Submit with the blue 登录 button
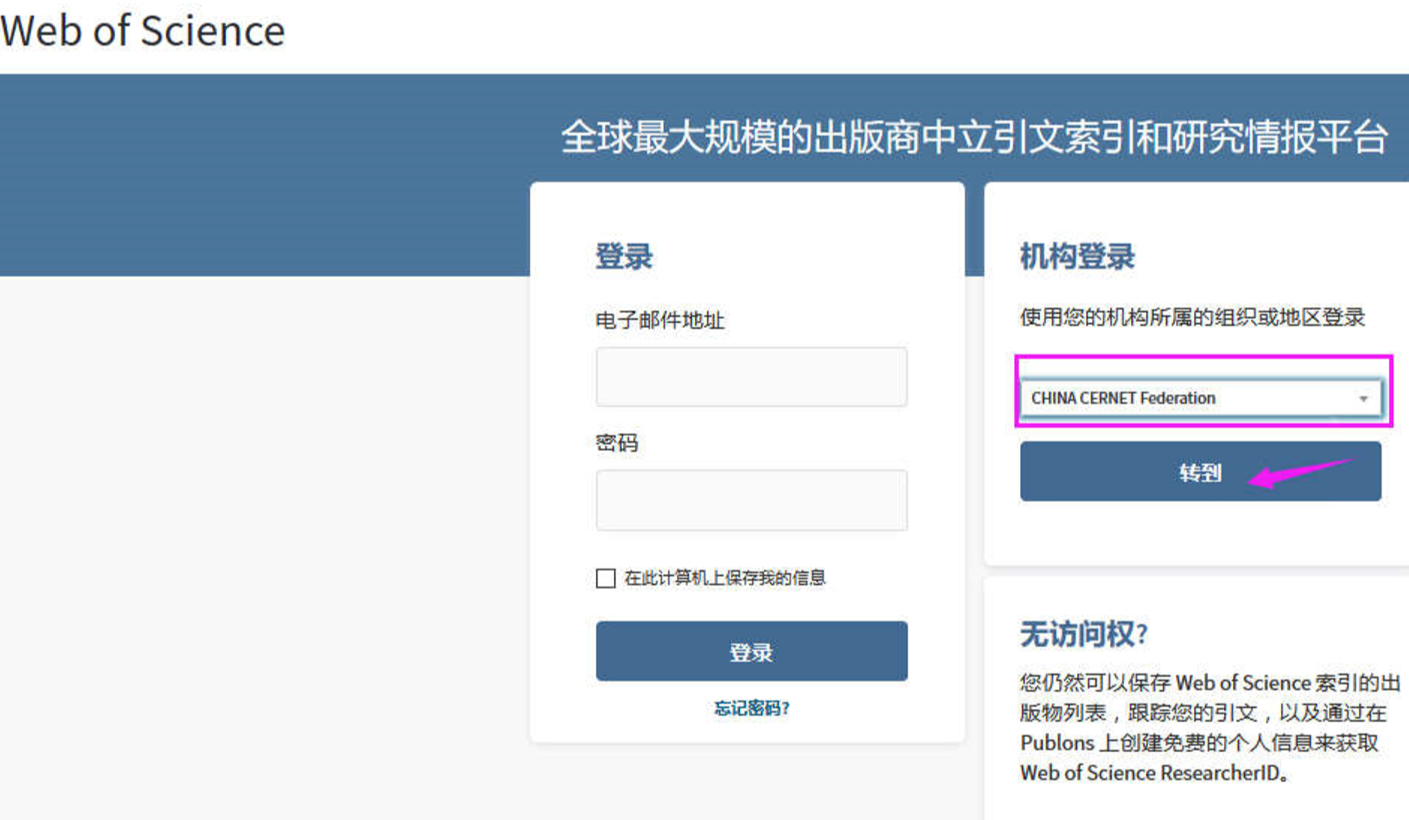1409x820 pixels. point(751,652)
